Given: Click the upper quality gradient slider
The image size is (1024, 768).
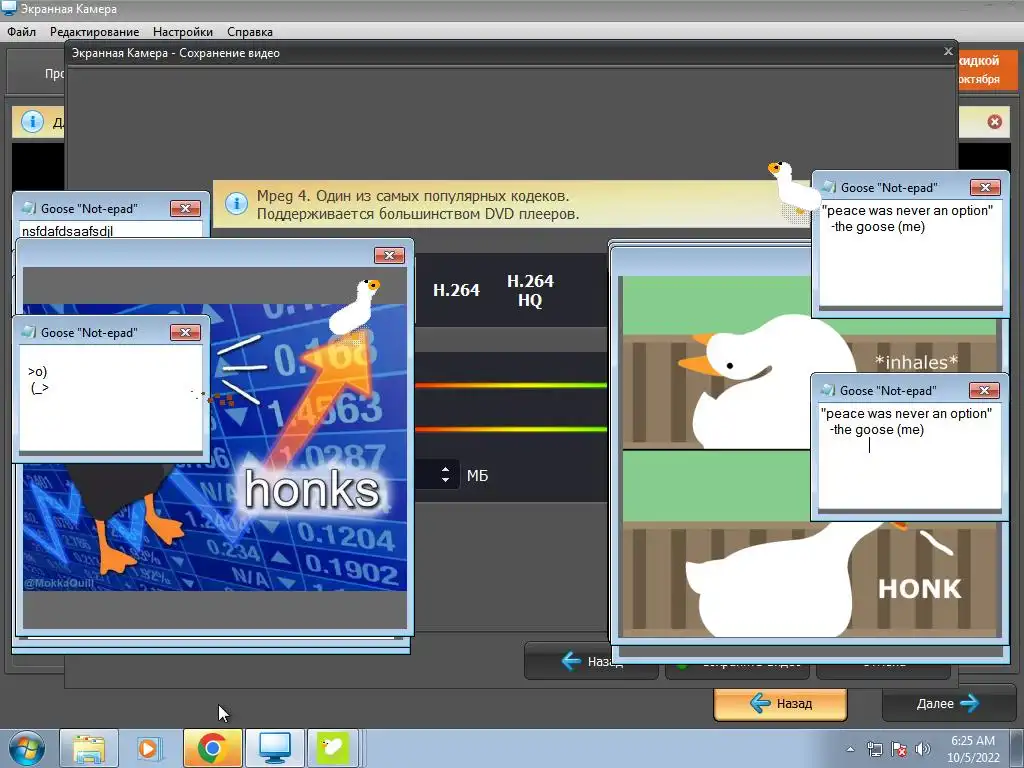Looking at the screenshot, I should click(511, 385).
